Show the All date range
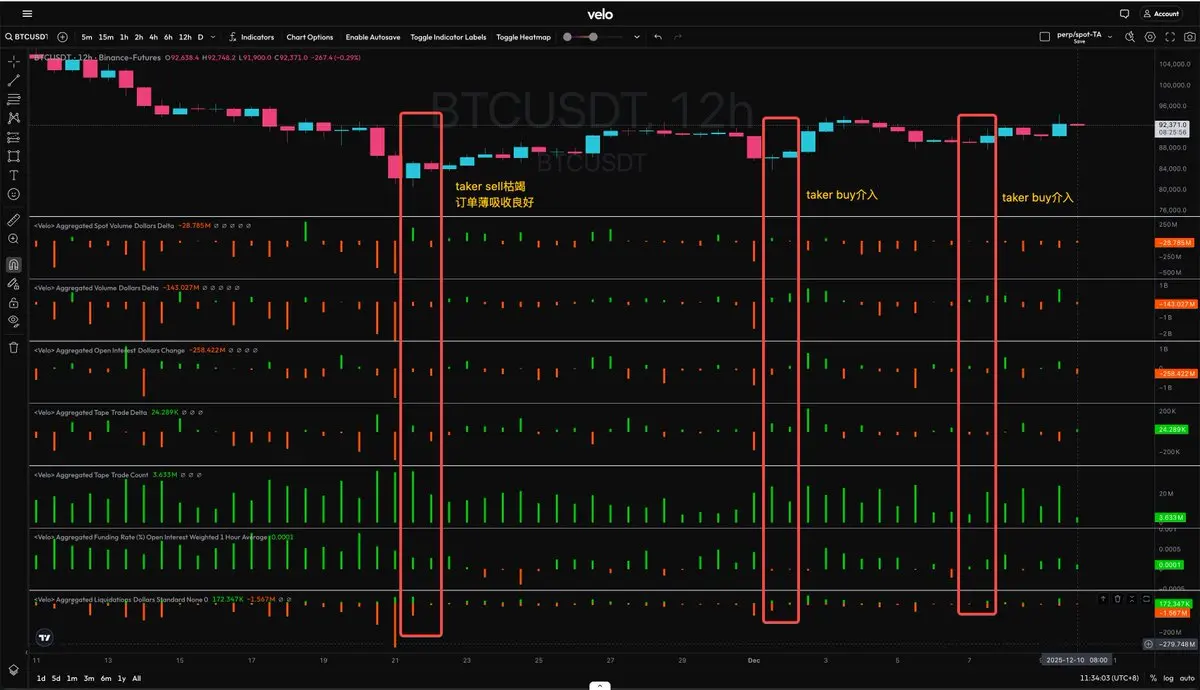Image resolution: width=1200 pixels, height=690 pixels. pyautogui.click(x=136, y=678)
